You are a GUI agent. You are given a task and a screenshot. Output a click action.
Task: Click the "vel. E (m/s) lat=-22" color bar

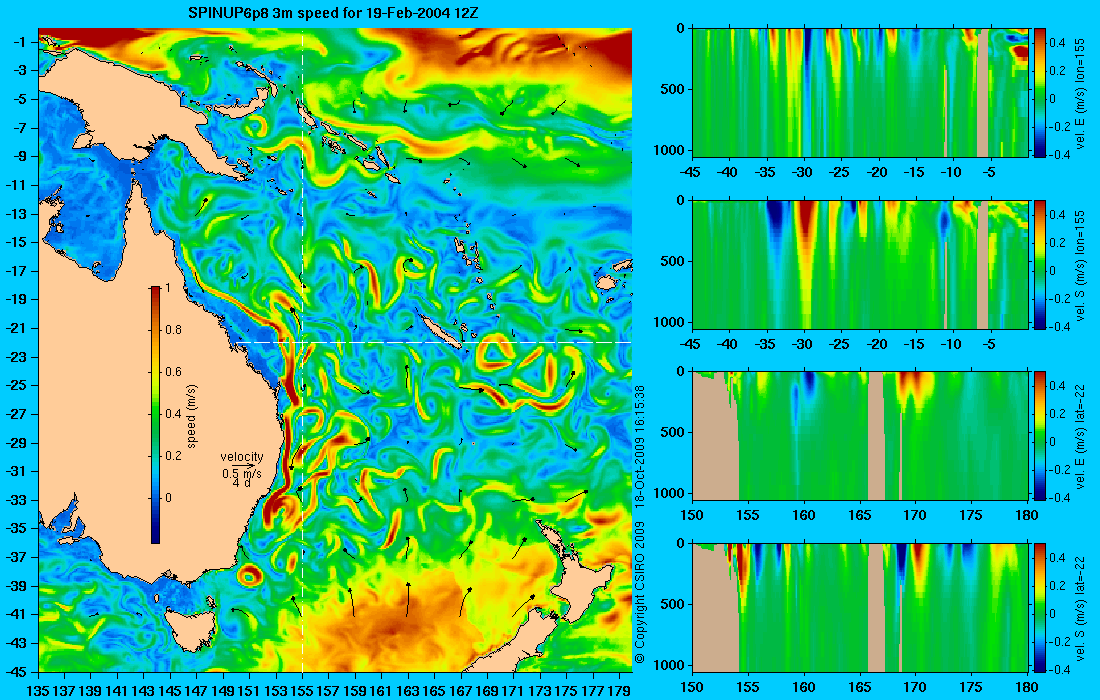(1040, 436)
